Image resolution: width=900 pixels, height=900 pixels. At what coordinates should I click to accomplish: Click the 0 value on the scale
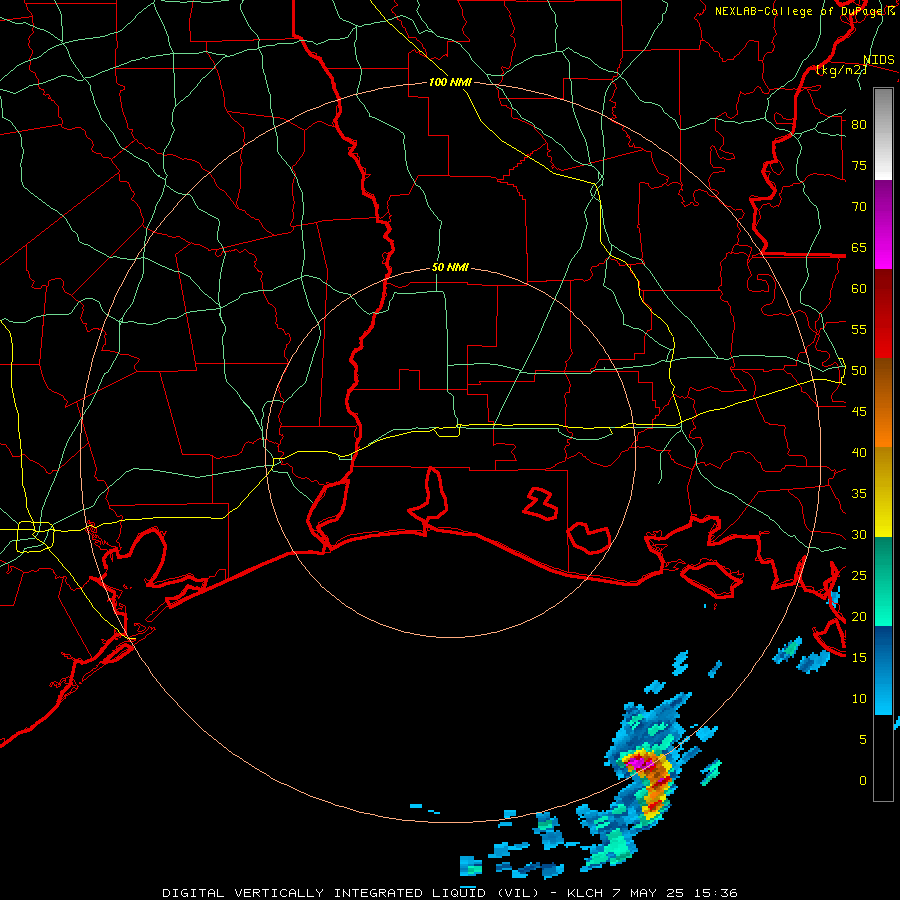click(x=863, y=781)
